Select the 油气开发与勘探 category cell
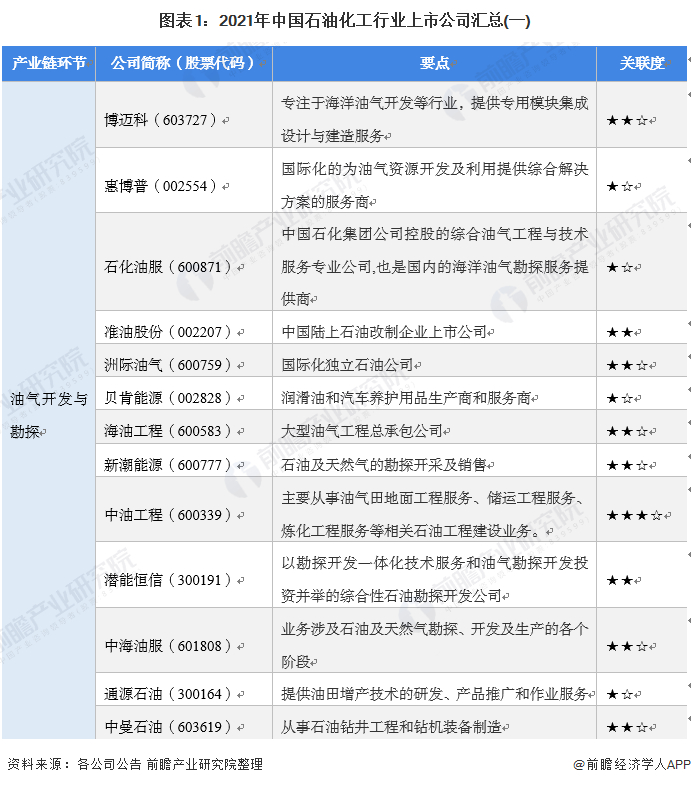This screenshot has width=691, height=785. (49, 410)
